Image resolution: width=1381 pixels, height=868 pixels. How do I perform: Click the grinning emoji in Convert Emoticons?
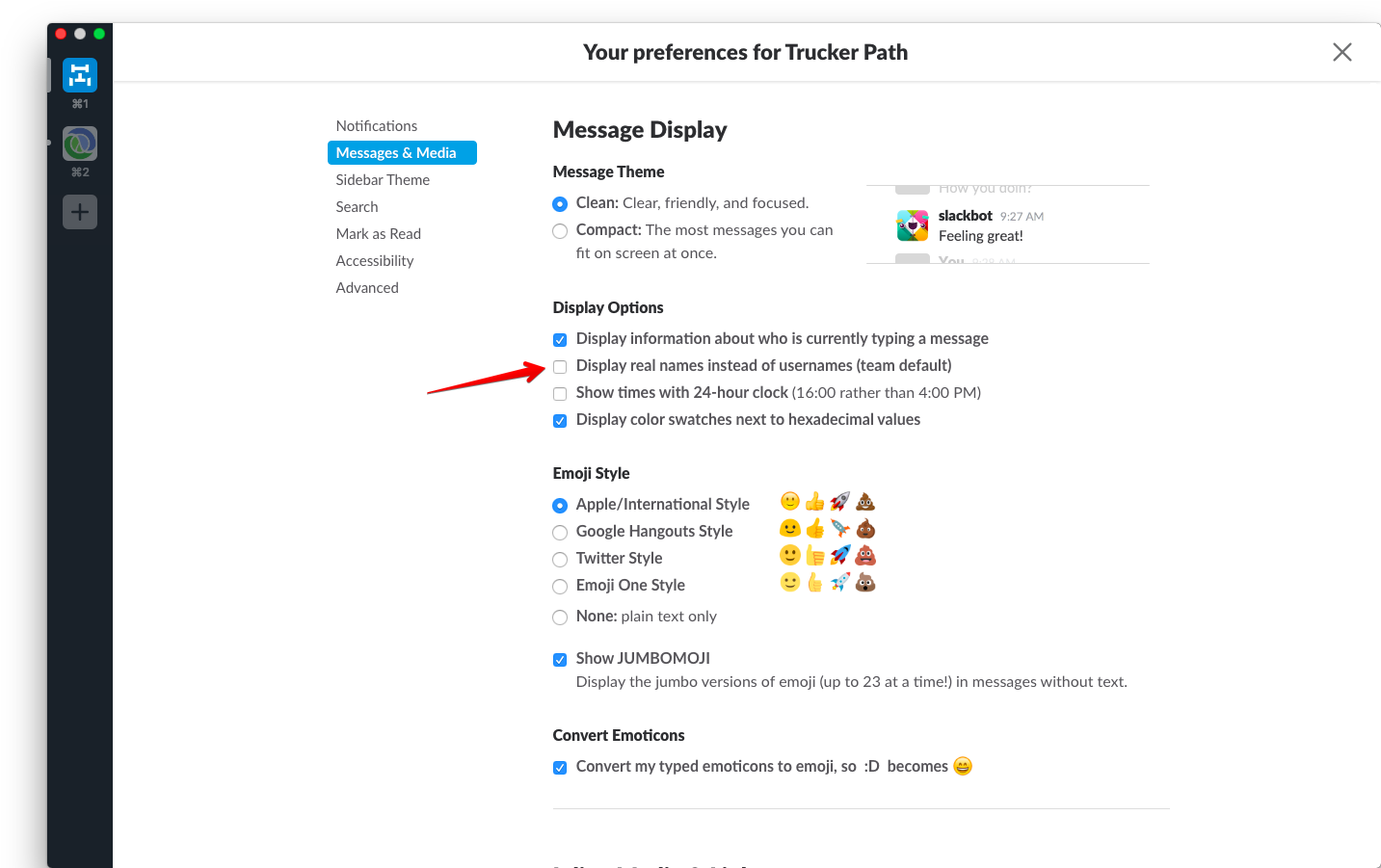point(963,766)
